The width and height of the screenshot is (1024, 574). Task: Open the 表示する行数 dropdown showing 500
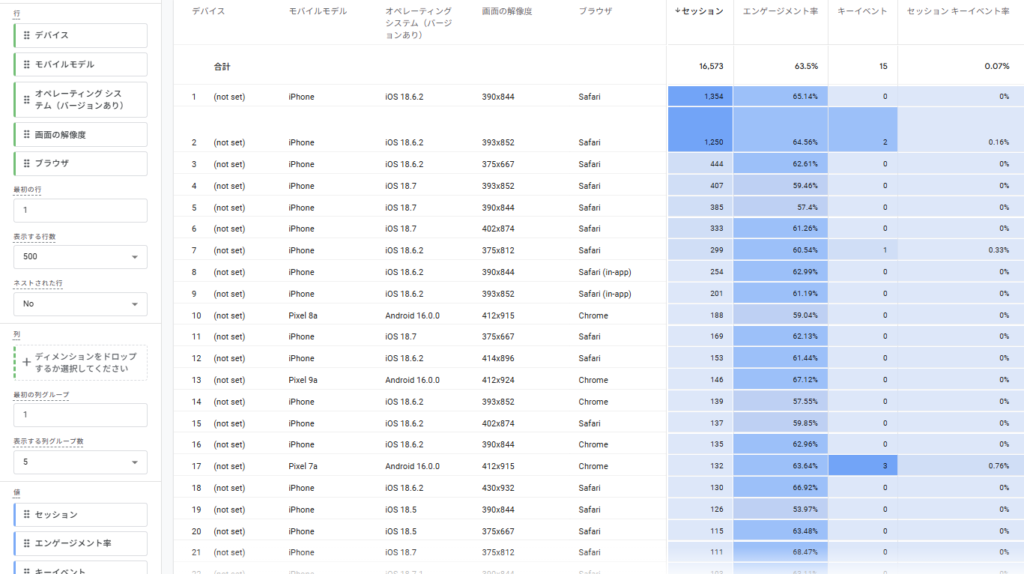[80, 257]
